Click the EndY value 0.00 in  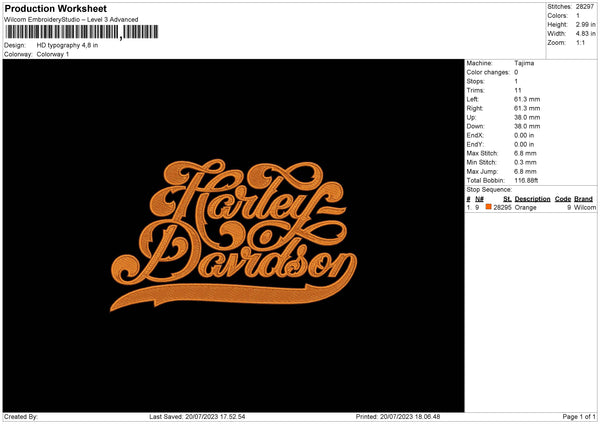[524, 144]
